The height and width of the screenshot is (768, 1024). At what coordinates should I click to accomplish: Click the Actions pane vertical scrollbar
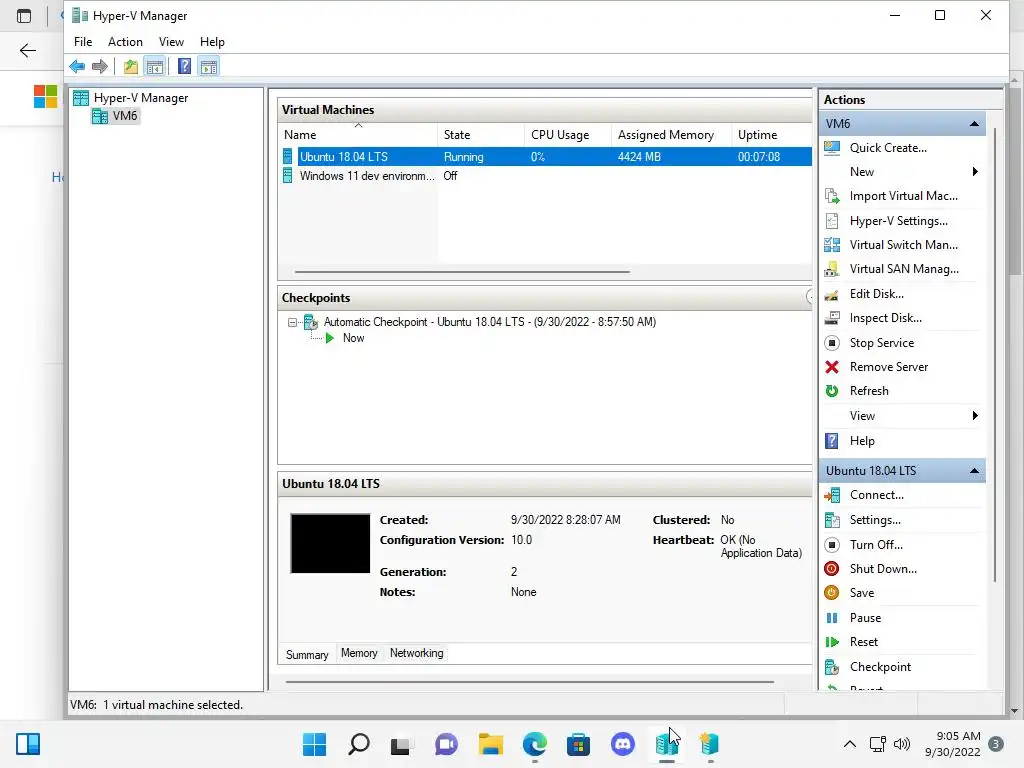[x=995, y=353]
